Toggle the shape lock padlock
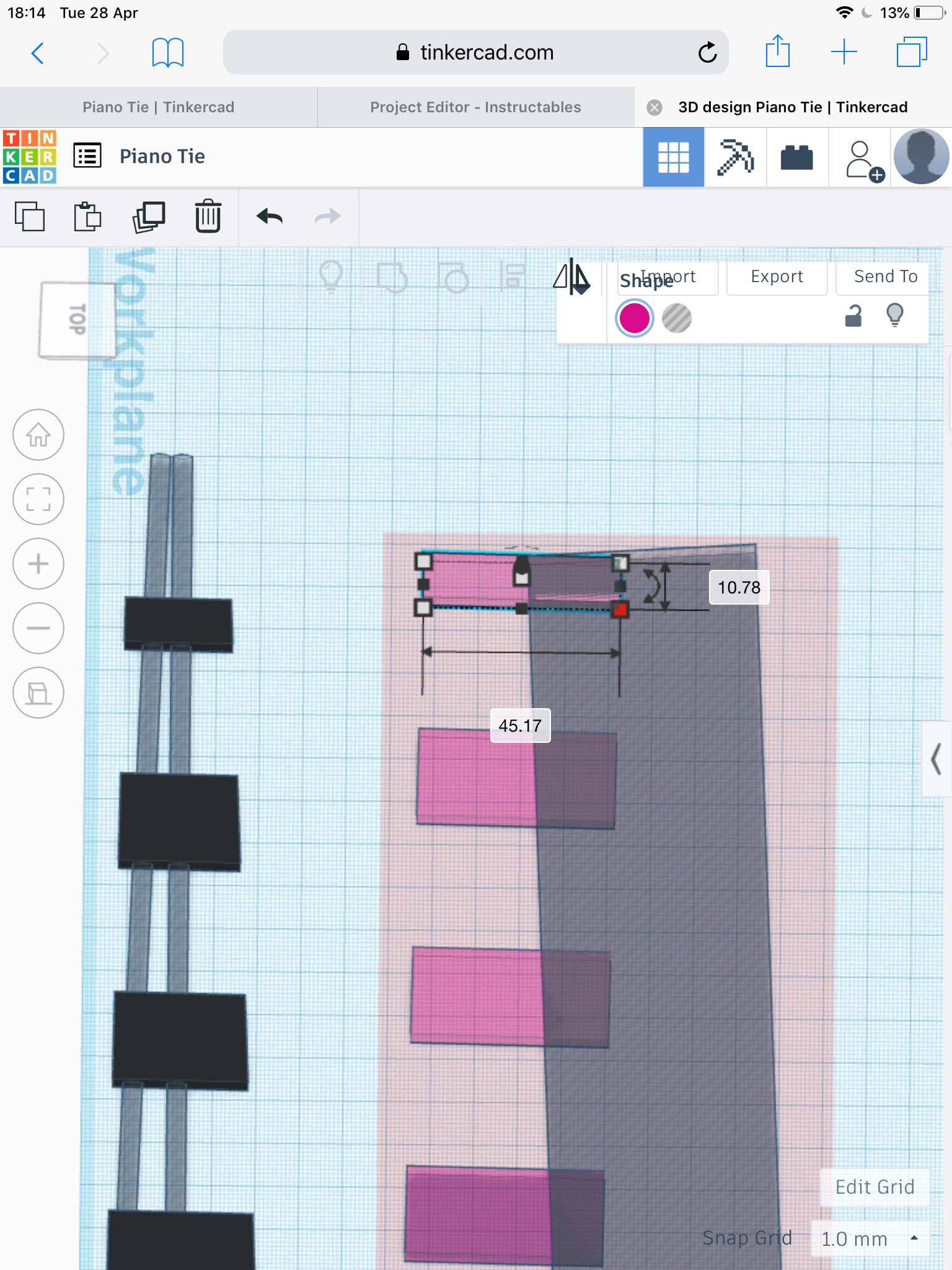952x1270 pixels. tap(853, 316)
